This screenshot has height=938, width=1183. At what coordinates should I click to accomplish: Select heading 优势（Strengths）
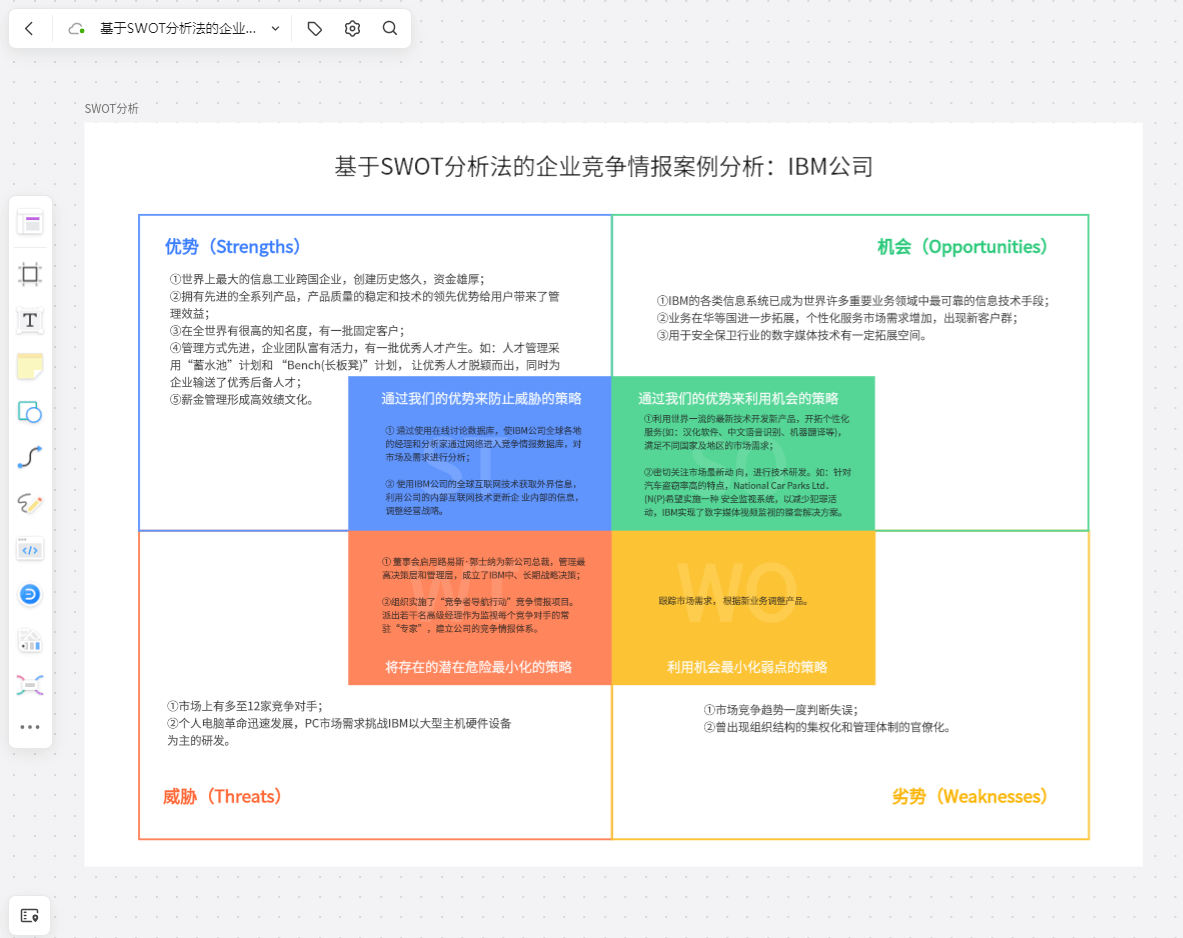coord(232,247)
